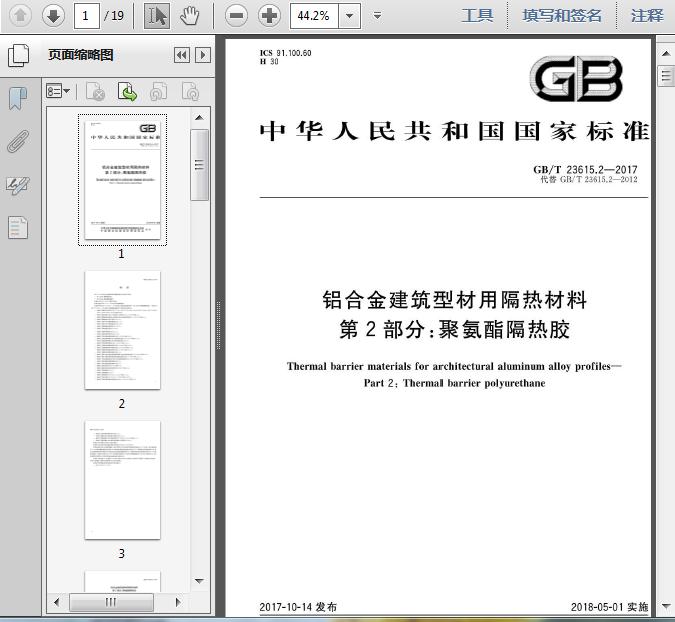Click the document vertical scrollbar handle
Screen dimensions: 675x622
[666, 77]
